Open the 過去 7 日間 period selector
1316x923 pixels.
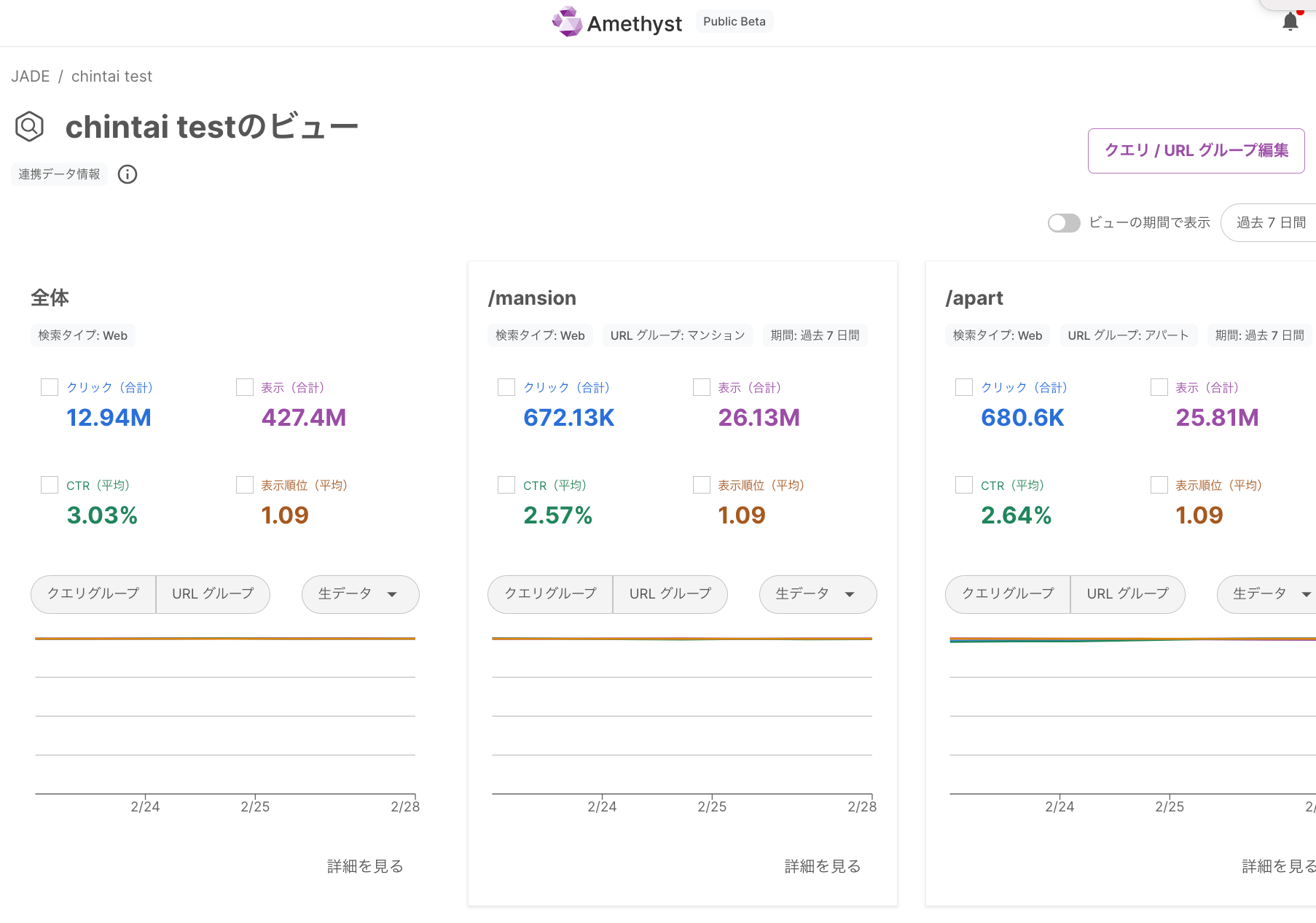pyautogui.click(x=1269, y=222)
